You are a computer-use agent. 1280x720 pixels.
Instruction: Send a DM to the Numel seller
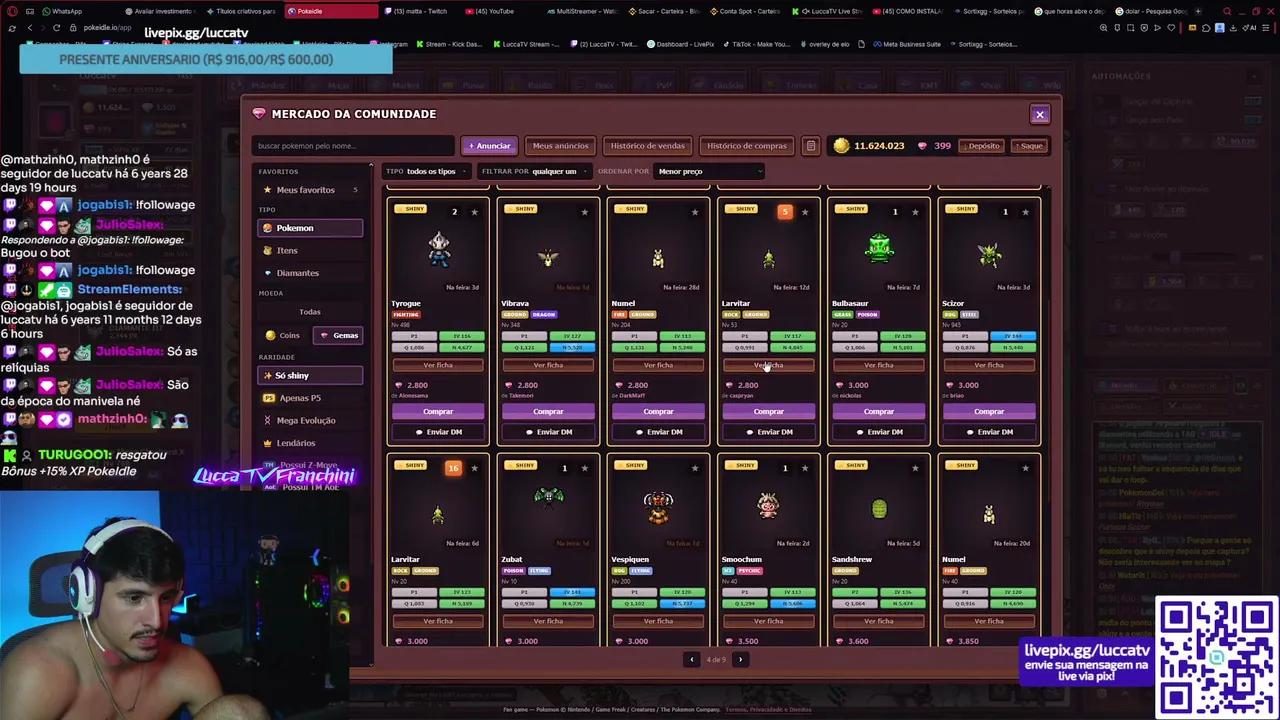[x=659, y=432]
